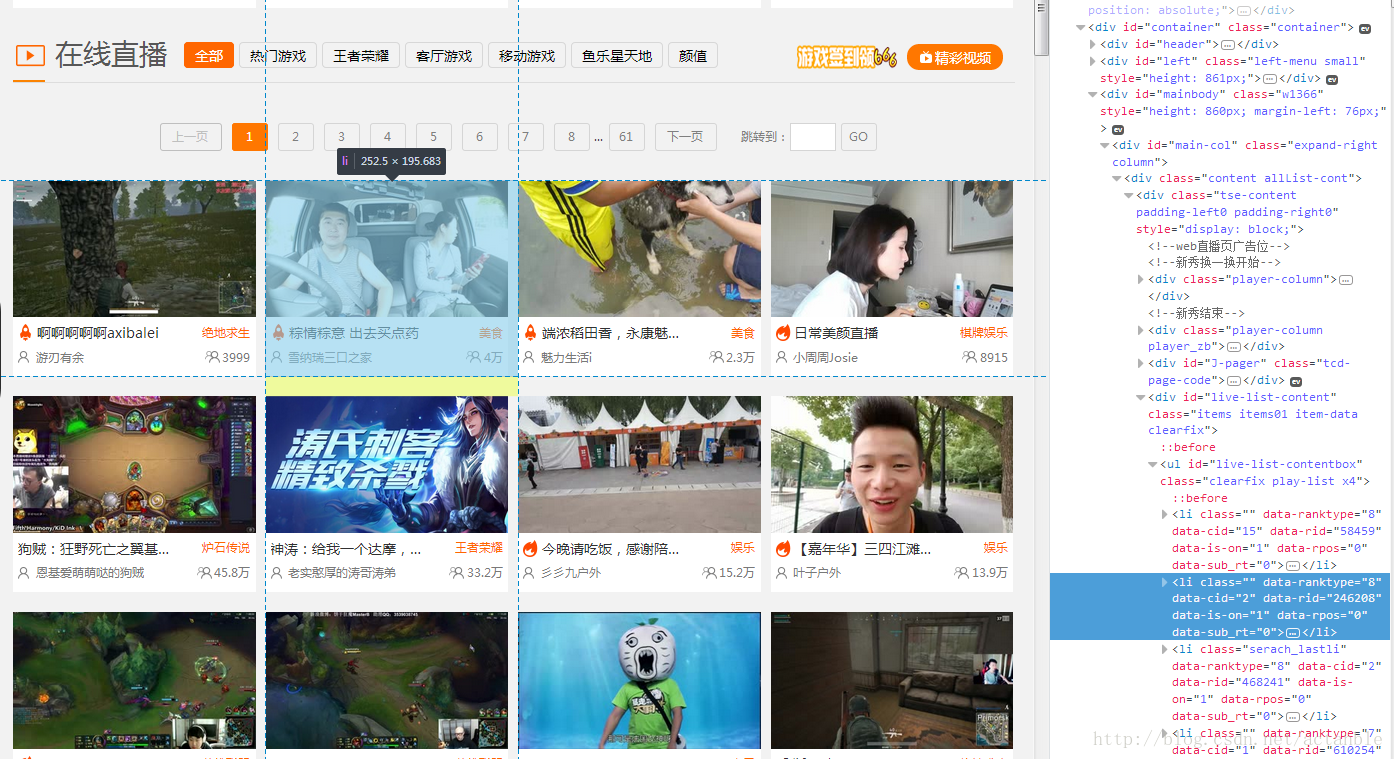Collapse the div#container node
Image resolution: width=1394 pixels, height=759 pixels.
[1081, 28]
